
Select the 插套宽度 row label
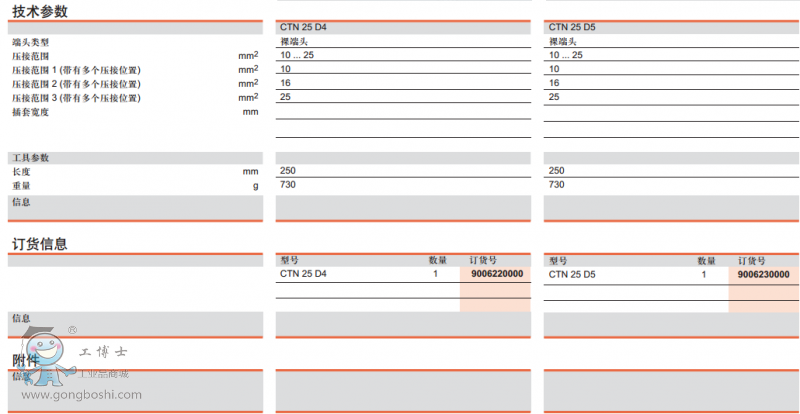pos(30,112)
